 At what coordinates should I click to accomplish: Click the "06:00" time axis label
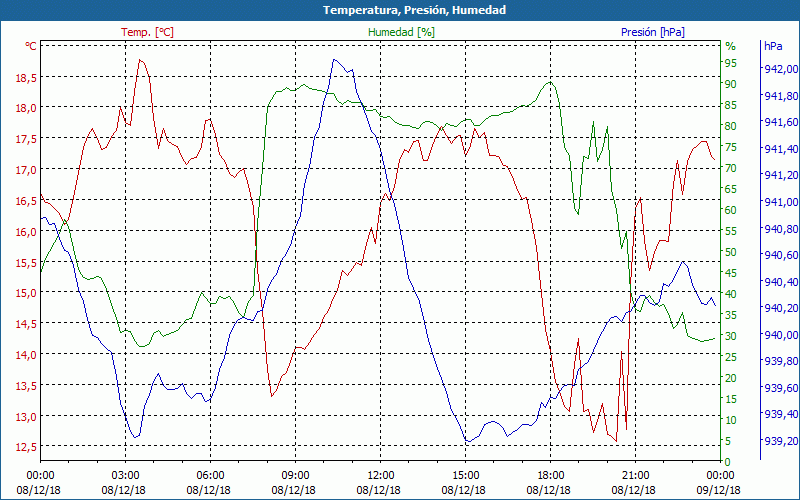(x=210, y=476)
